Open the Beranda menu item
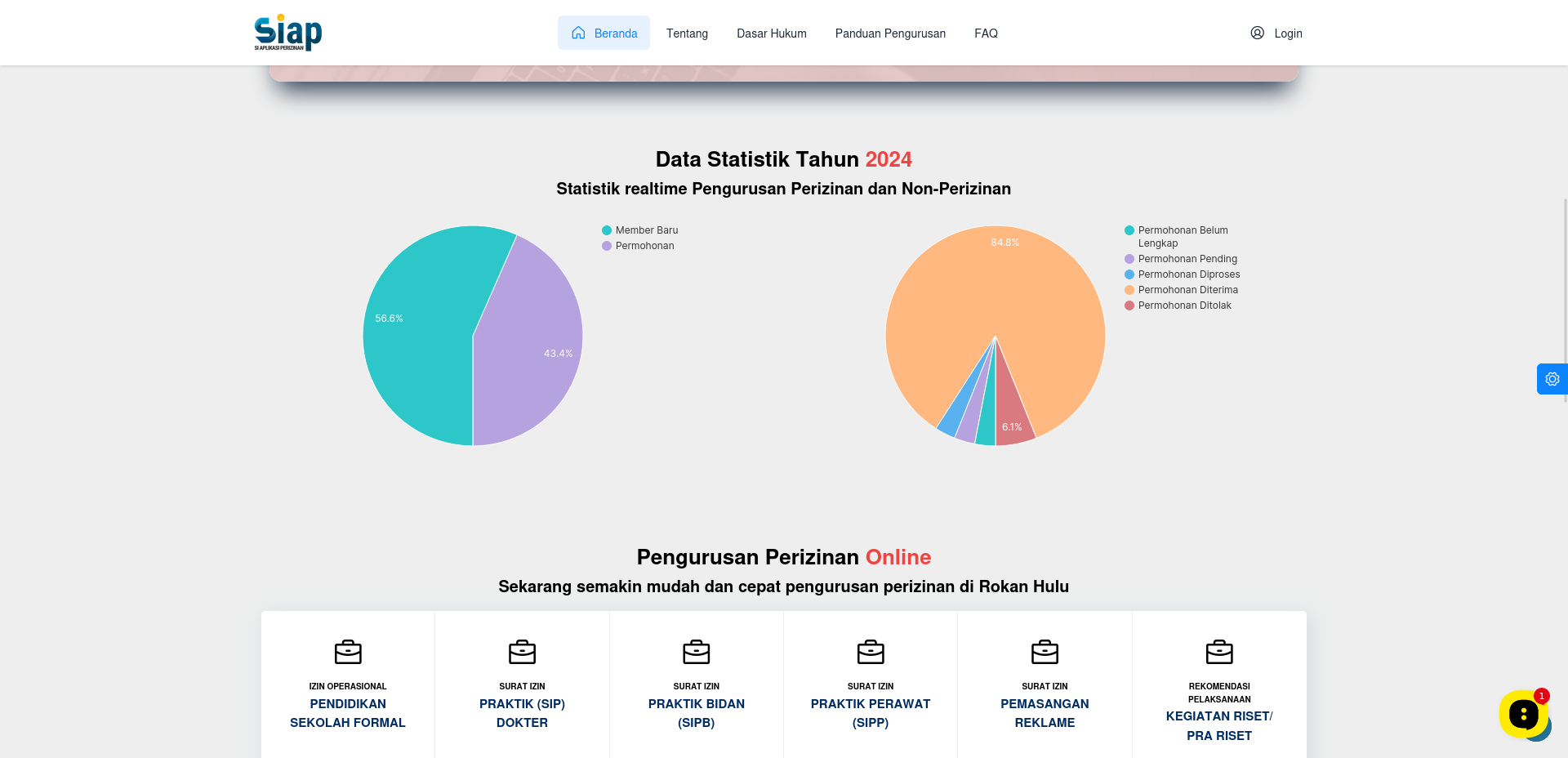This screenshot has height=758, width=1568. coord(604,33)
